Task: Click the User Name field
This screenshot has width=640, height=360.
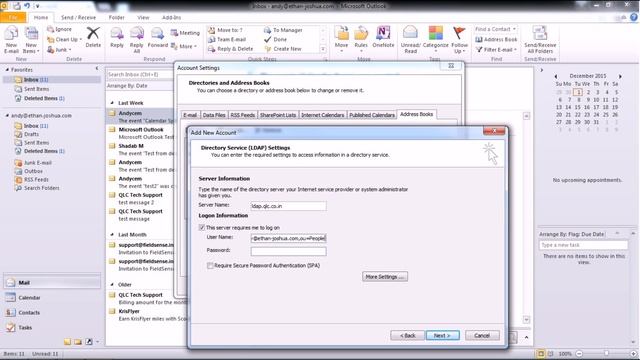Action: pyautogui.click(x=288, y=238)
